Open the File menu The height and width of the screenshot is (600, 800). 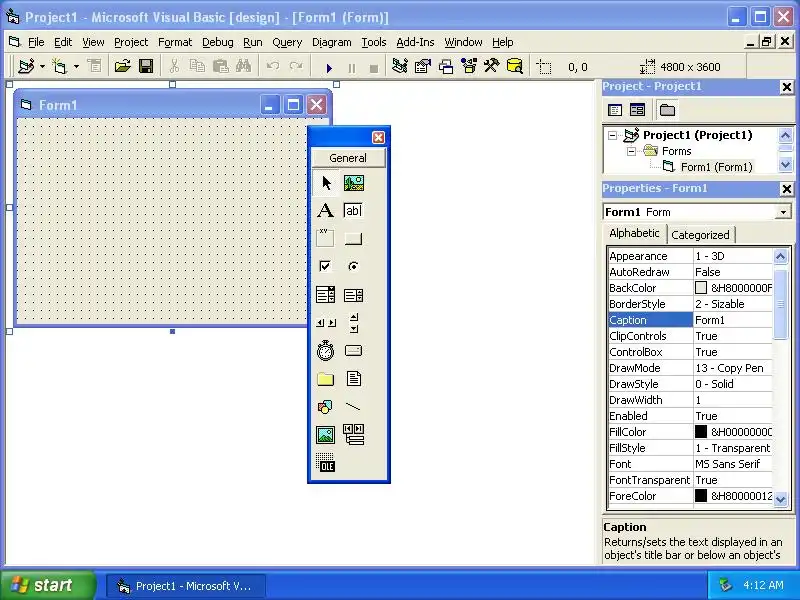click(36, 42)
